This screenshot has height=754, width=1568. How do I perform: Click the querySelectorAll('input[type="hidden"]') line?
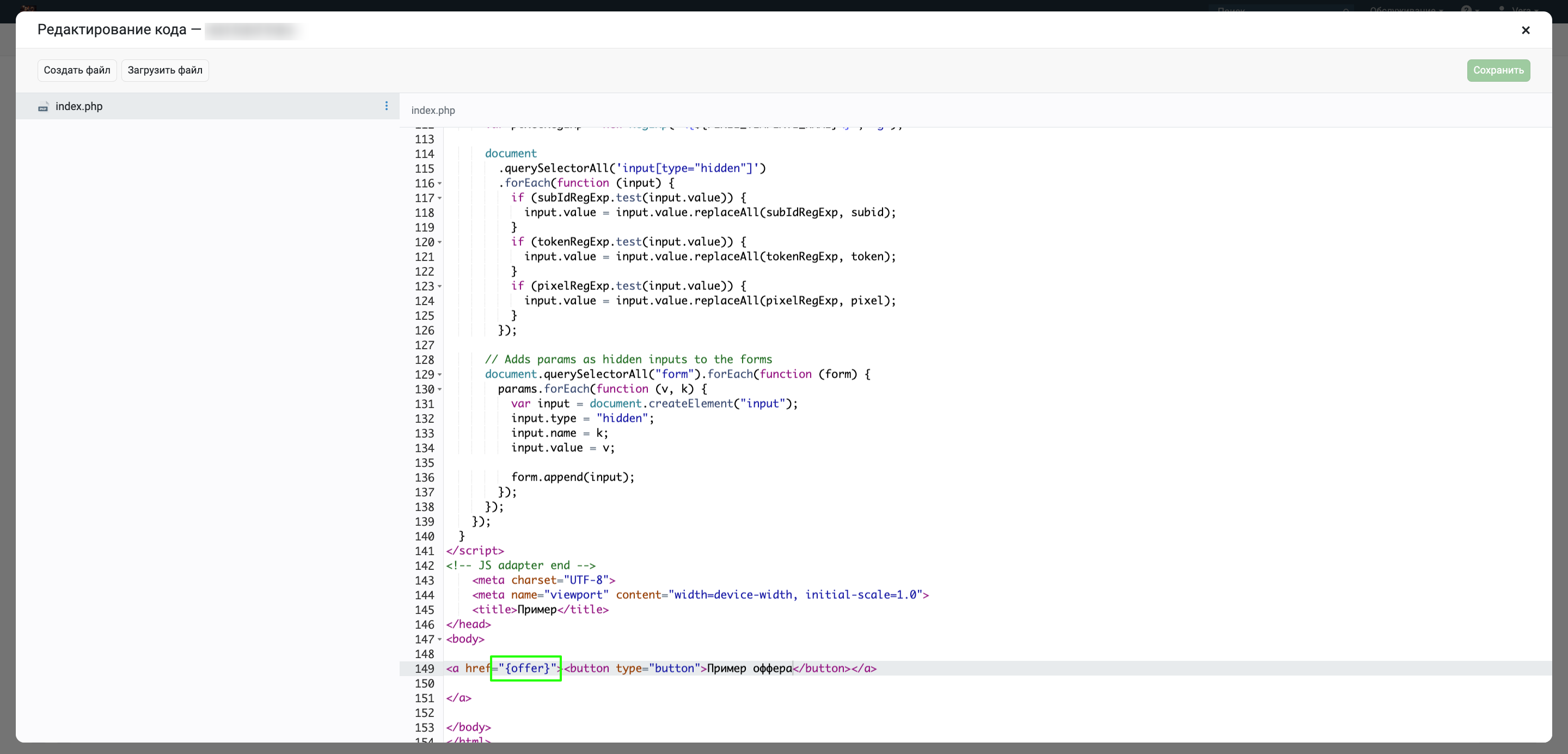tap(633, 168)
